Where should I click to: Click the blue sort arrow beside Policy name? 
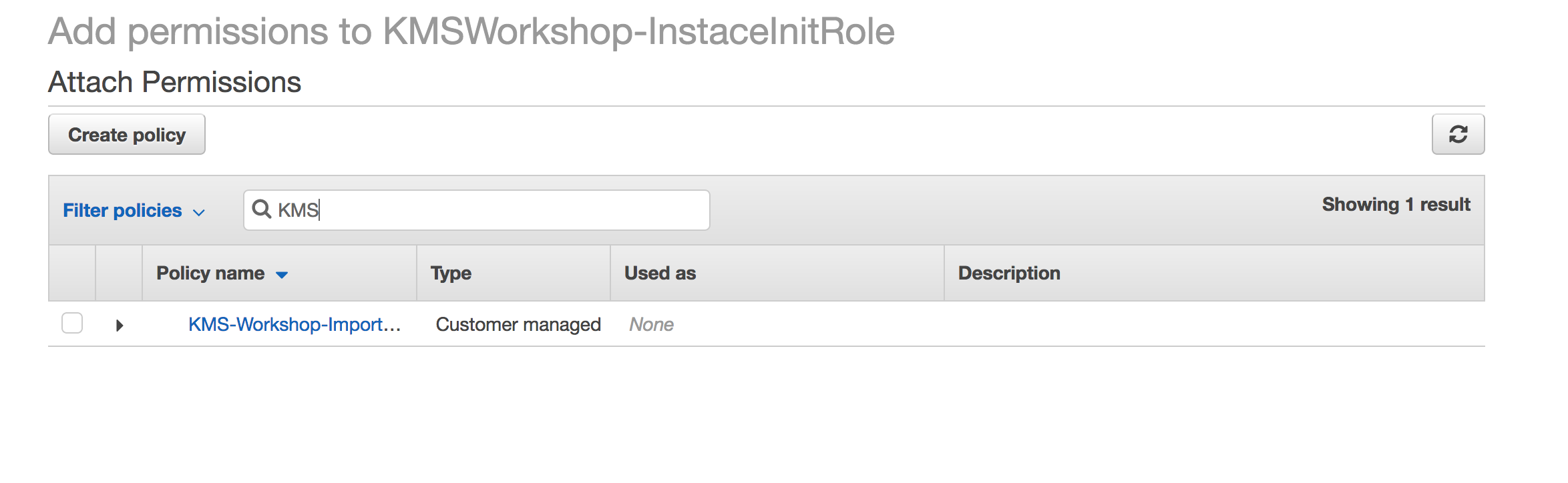point(282,275)
